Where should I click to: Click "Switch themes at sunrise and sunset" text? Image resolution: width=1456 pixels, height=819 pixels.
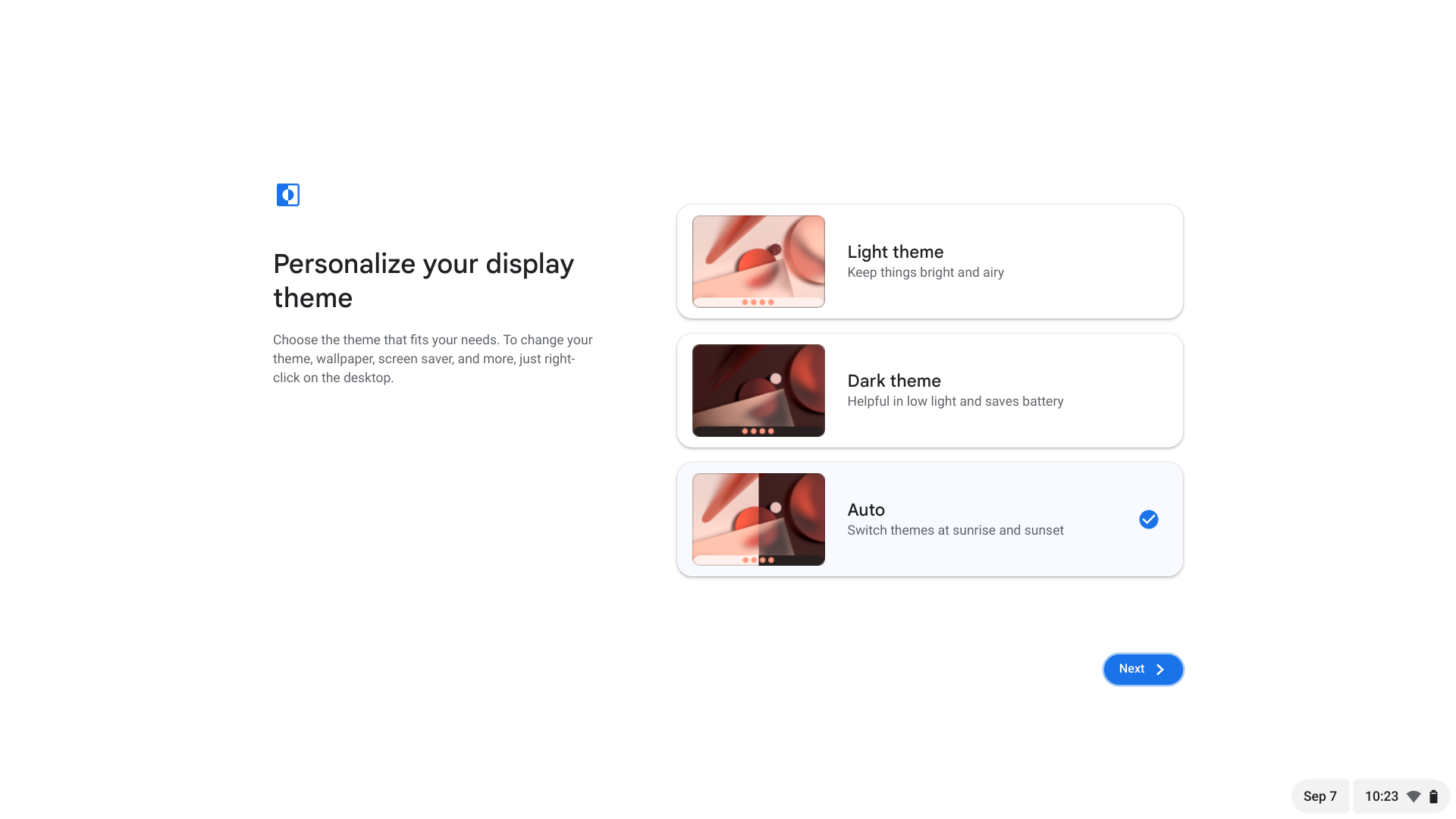click(x=955, y=531)
